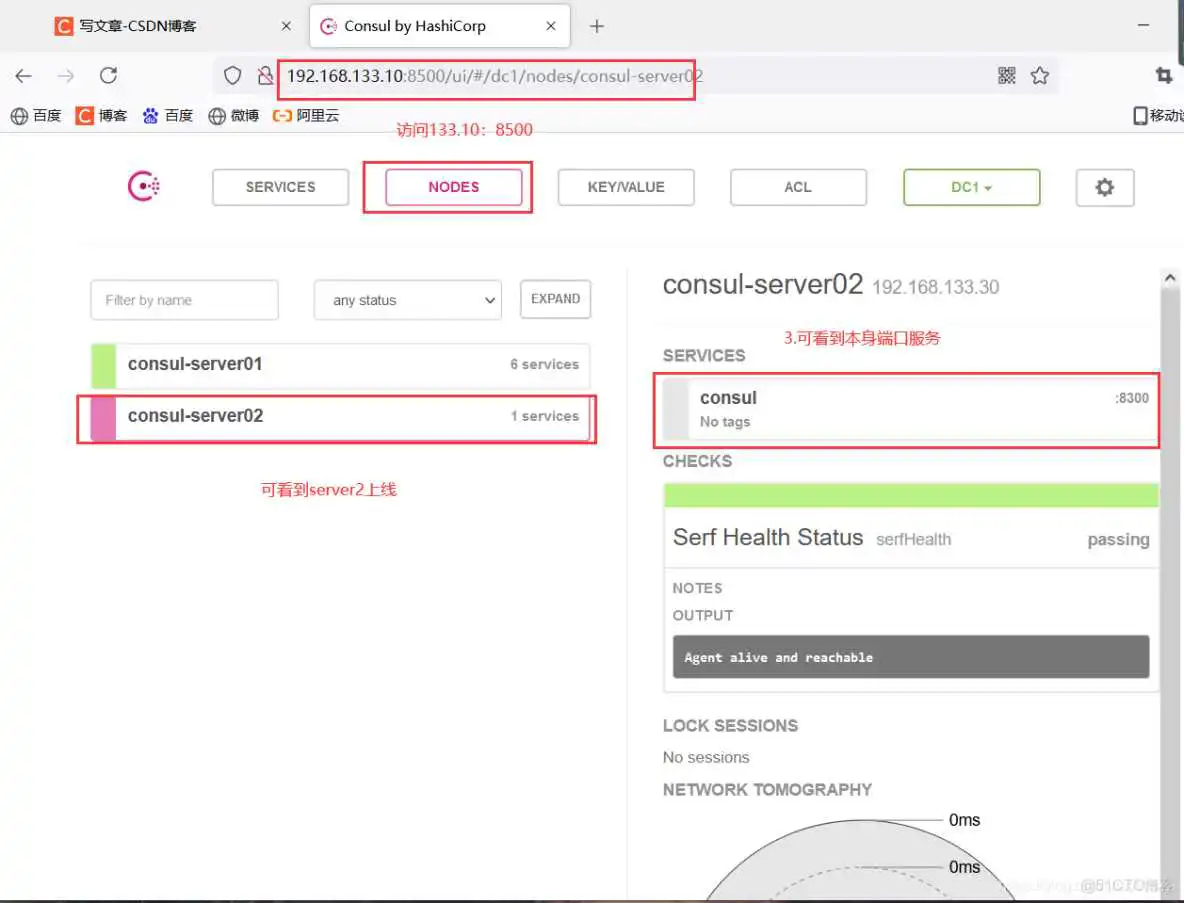
Task: Expand all checks with the EXPAND button
Action: point(555,298)
